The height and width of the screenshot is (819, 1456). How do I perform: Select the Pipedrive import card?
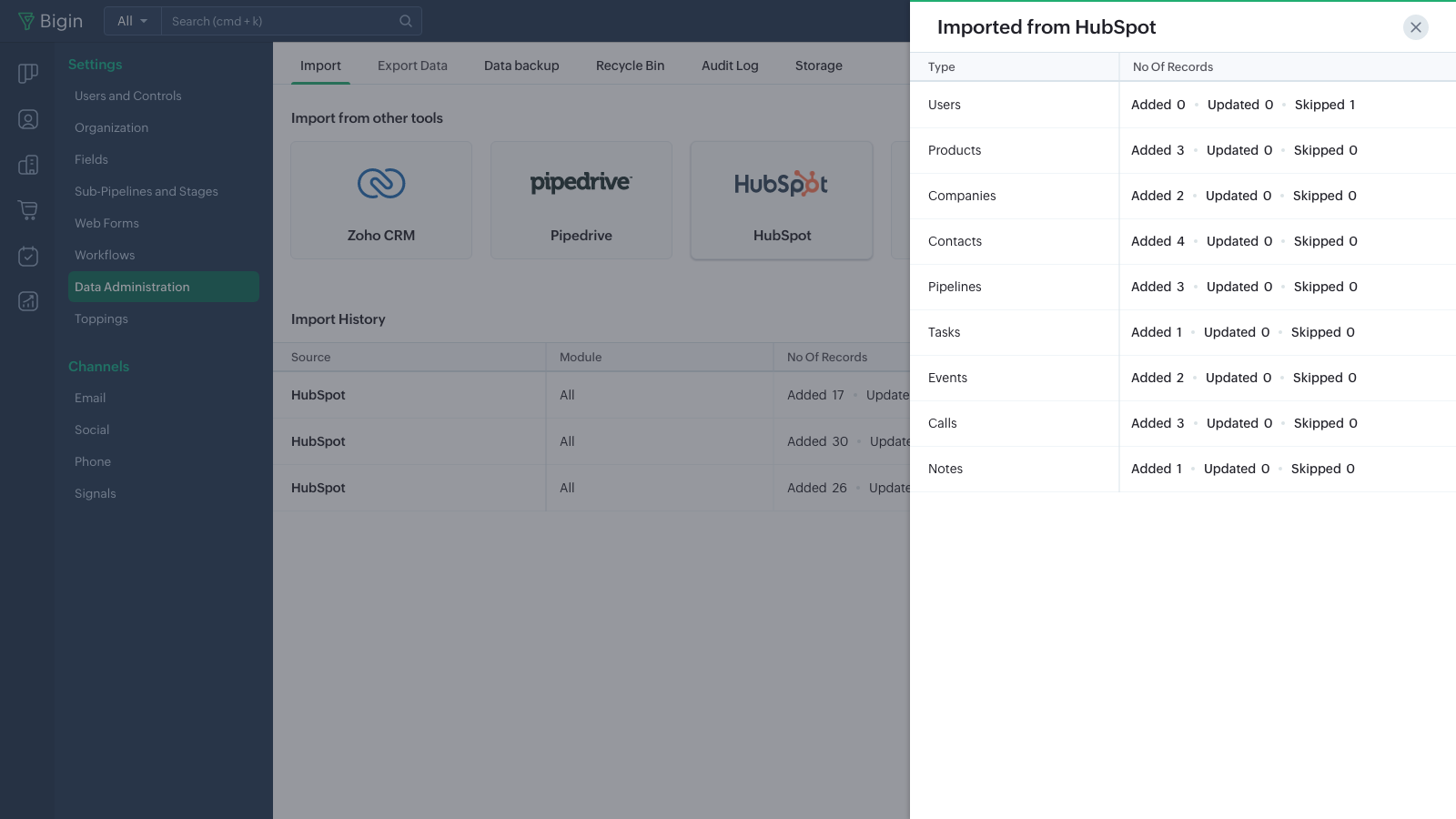click(x=581, y=200)
